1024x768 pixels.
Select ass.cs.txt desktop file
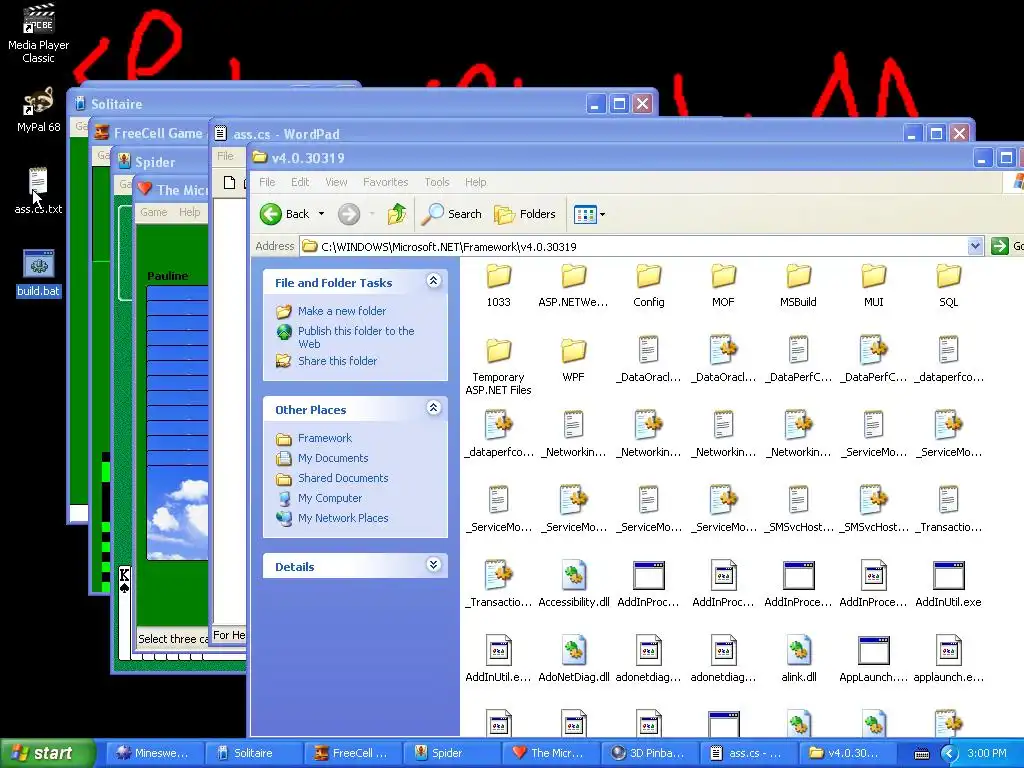39,191
